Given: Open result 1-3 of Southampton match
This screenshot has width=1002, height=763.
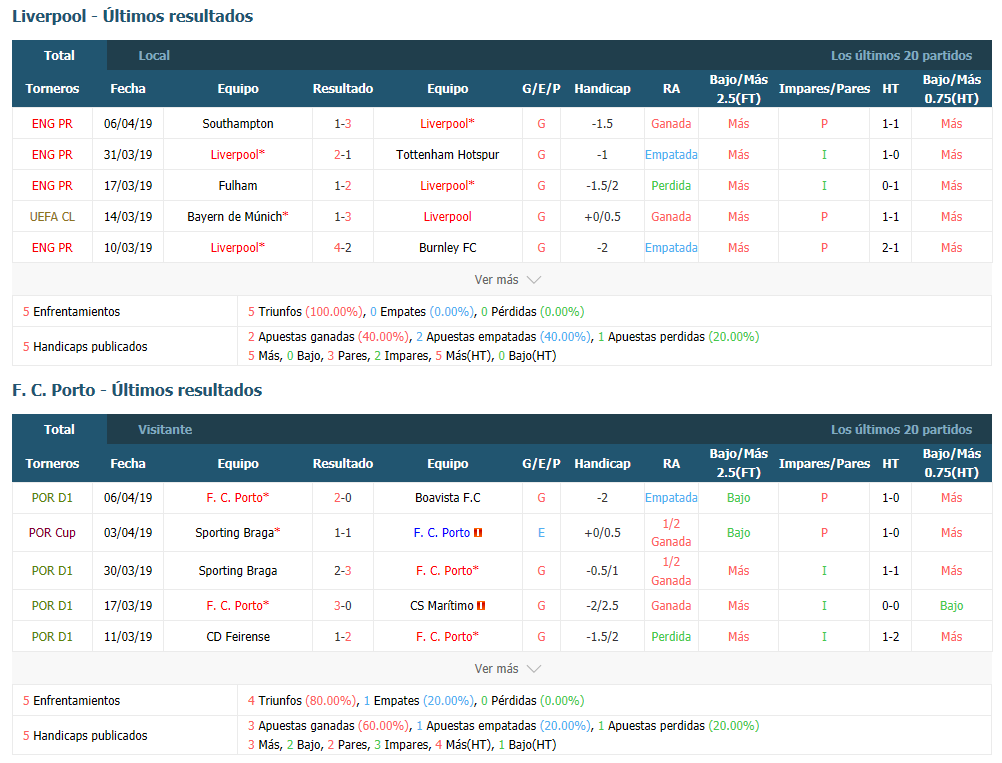Looking at the screenshot, I should click(x=343, y=124).
